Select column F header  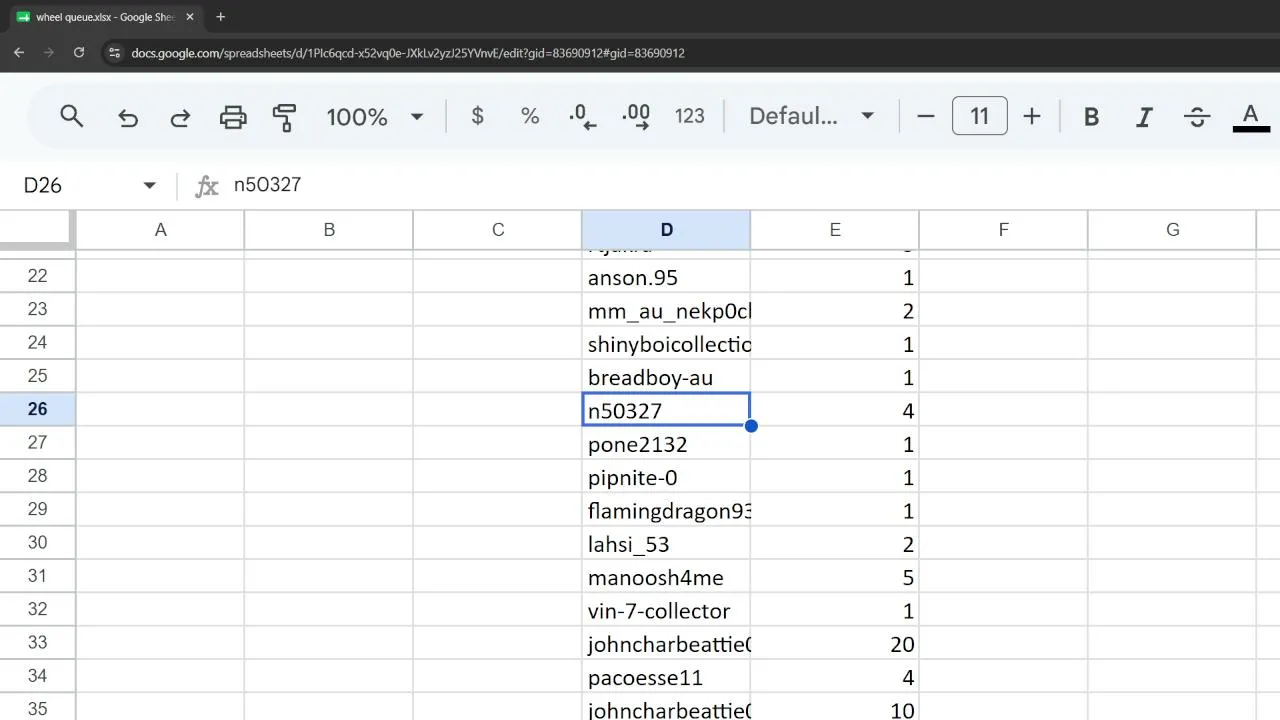[x=1003, y=230]
